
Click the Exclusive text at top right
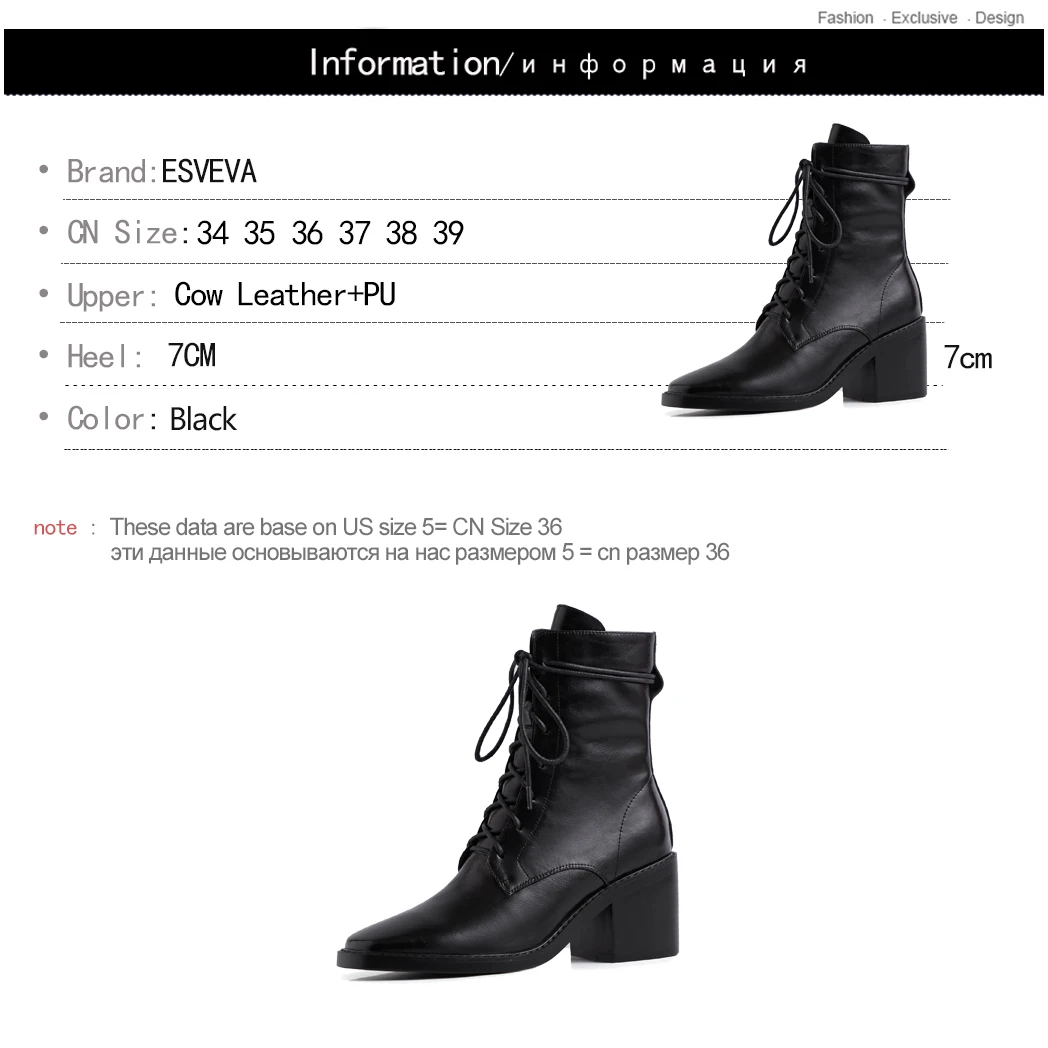pyautogui.click(x=924, y=18)
